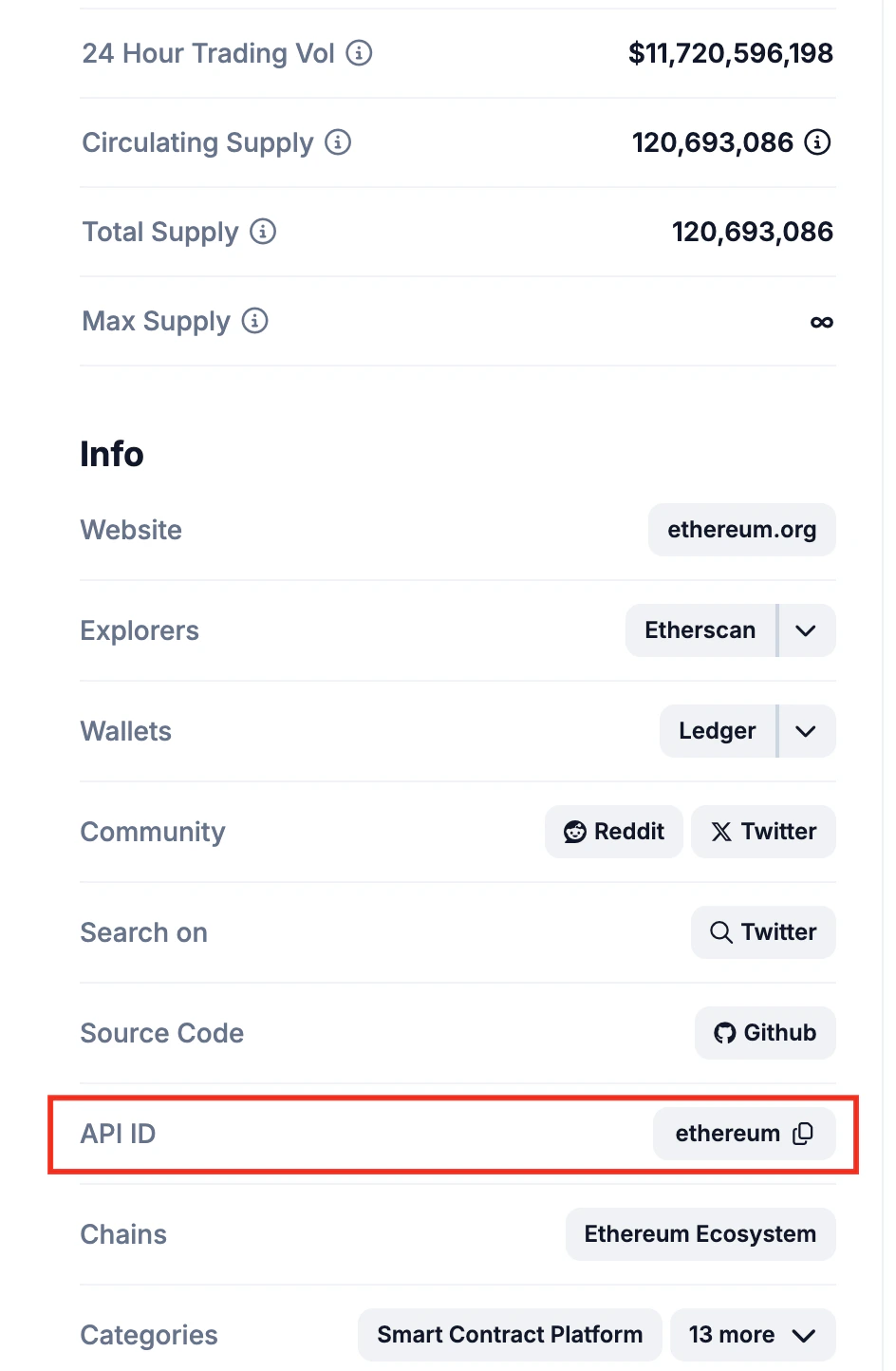Click the info icon next to Circulating Supply label
896x1371 pixels.
click(x=339, y=142)
